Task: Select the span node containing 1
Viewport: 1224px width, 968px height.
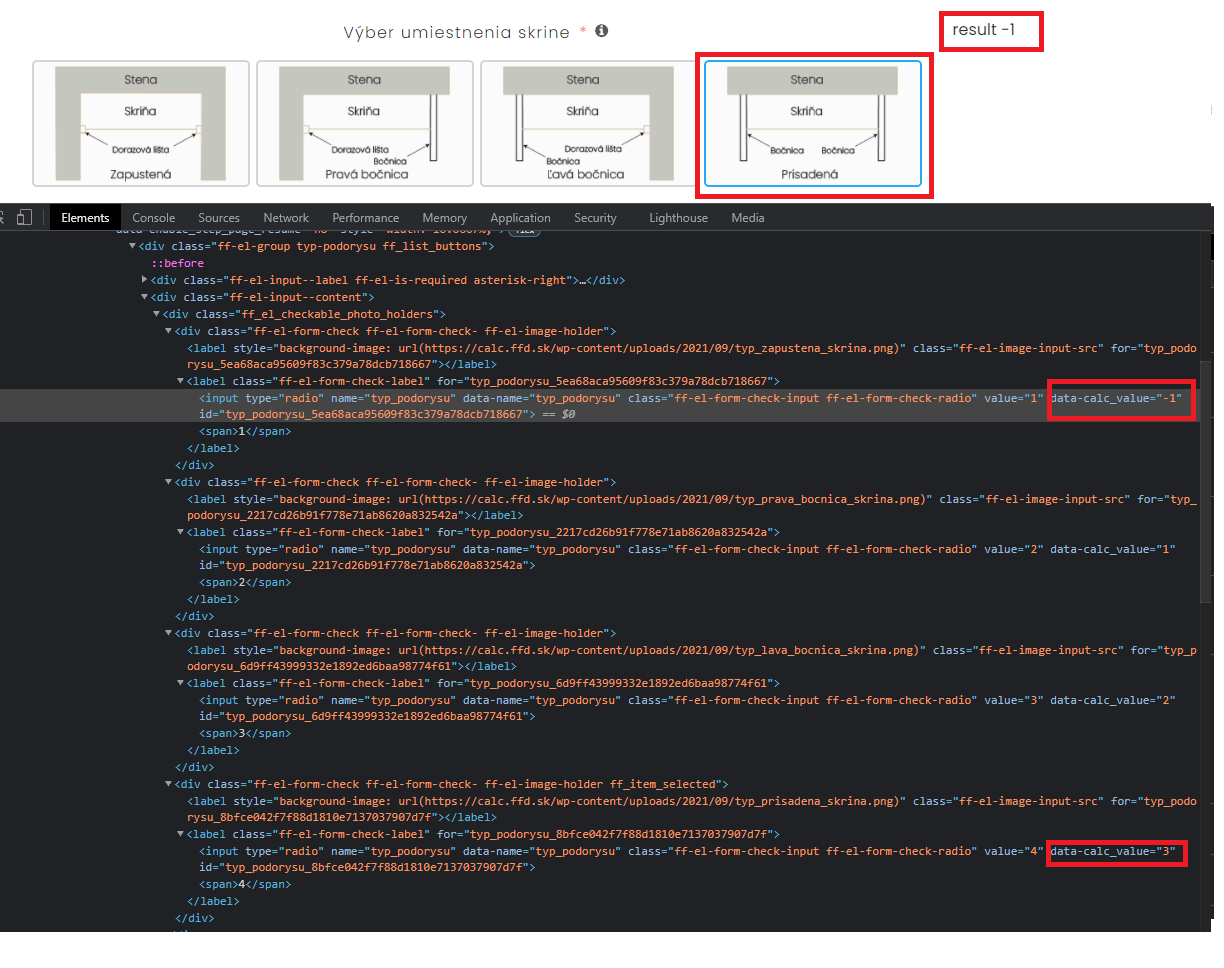Action: (x=245, y=431)
